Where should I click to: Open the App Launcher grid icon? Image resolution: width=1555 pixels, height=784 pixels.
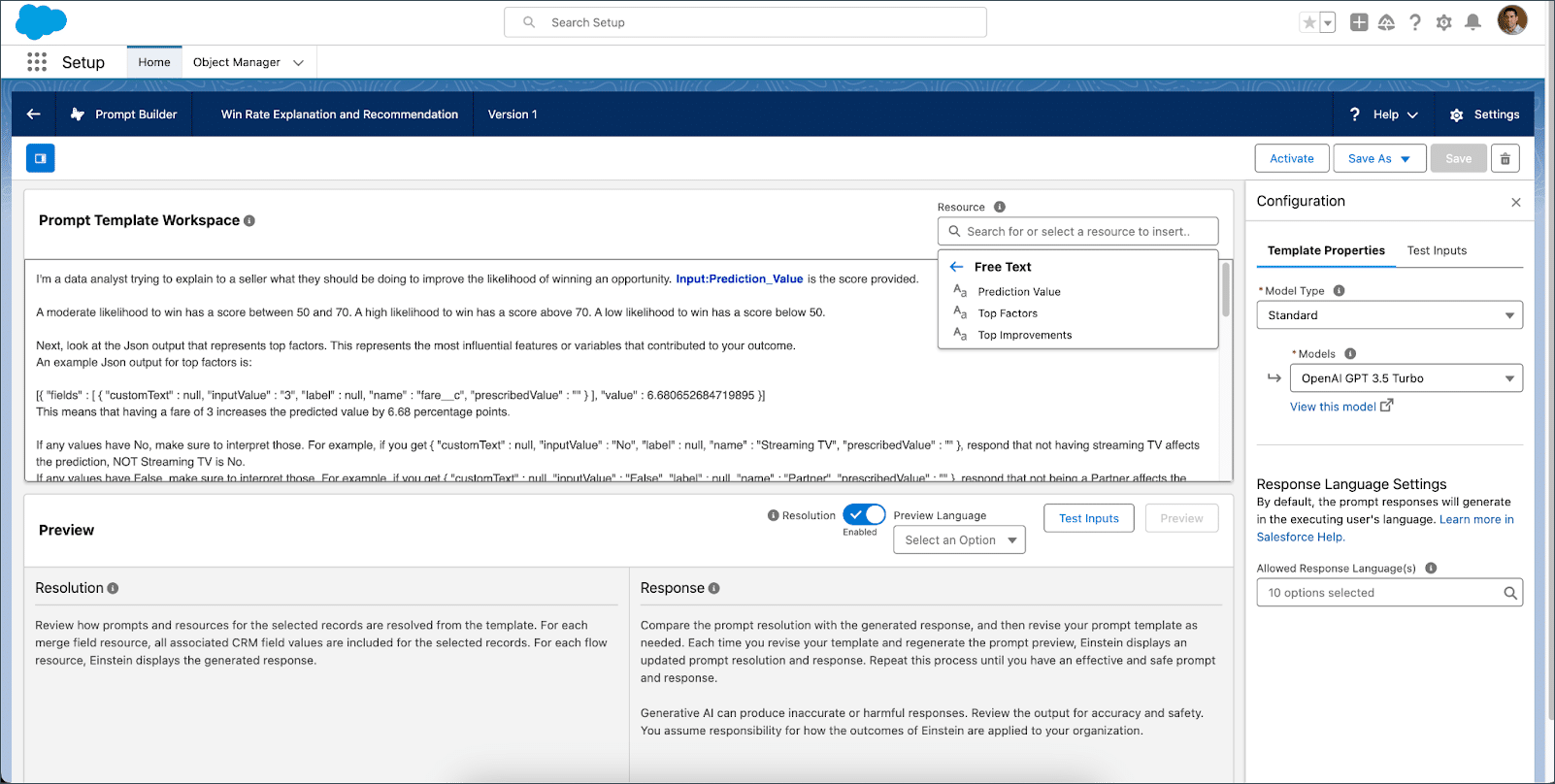(37, 62)
